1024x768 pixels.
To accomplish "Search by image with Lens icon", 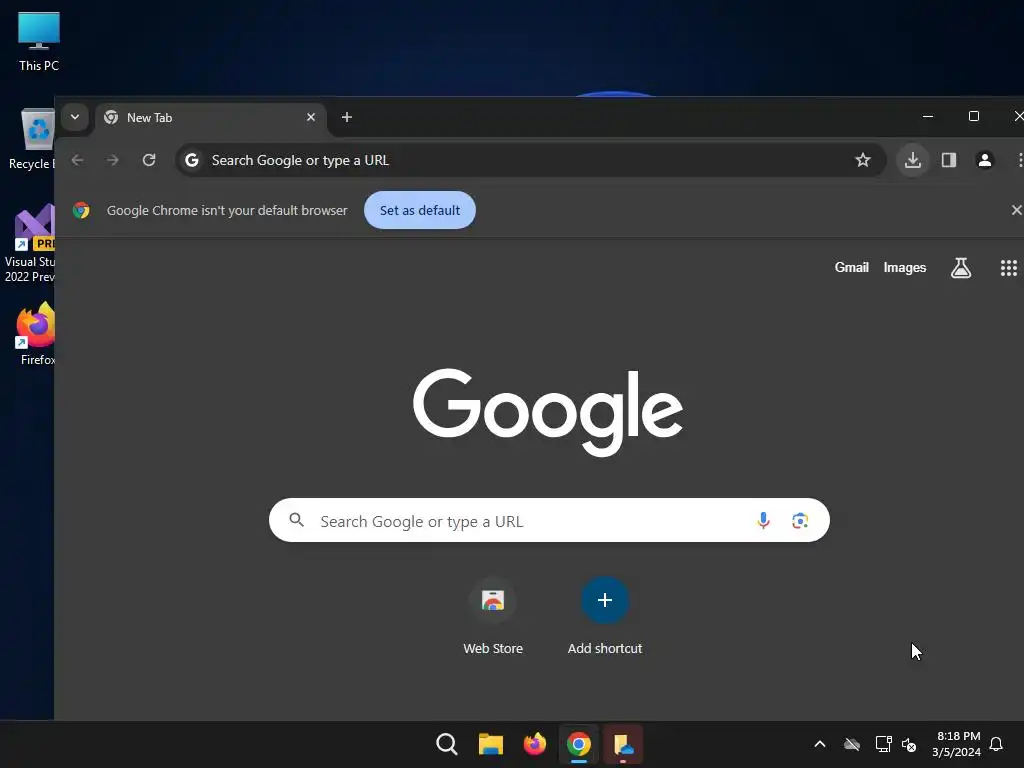I will (800, 520).
